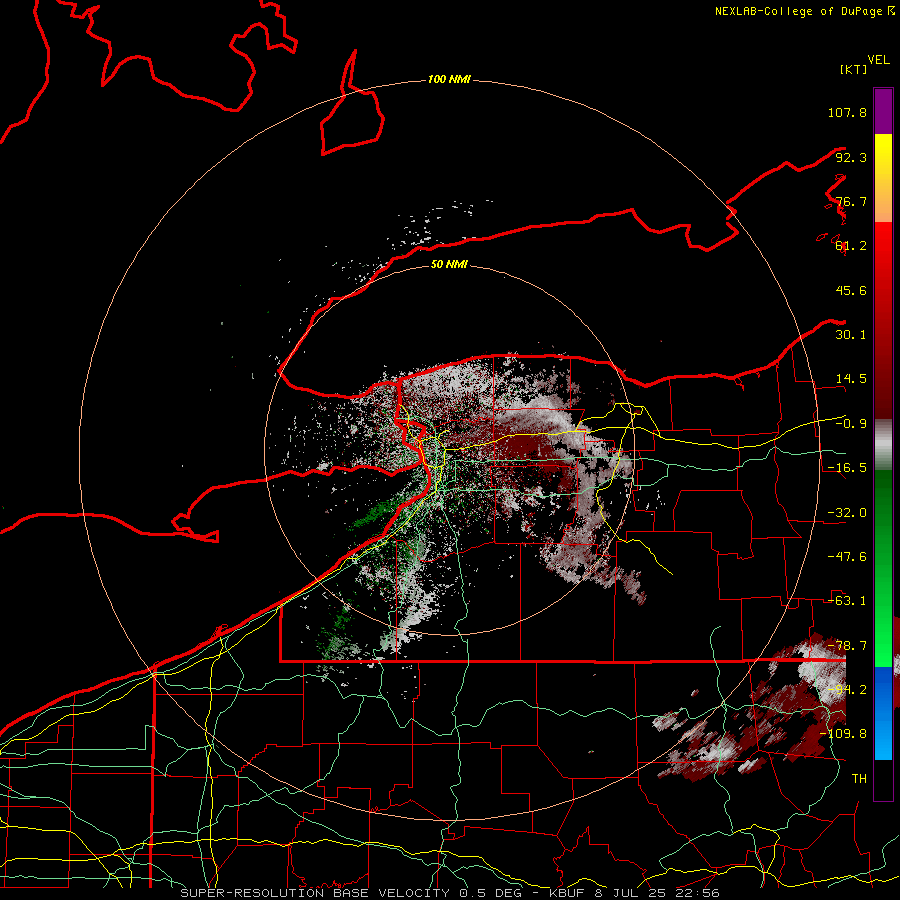Image resolution: width=900 pixels, height=900 pixels.
Task: Click the Super-Resolution Base Velocity caption at bottom
Action: 449,893
